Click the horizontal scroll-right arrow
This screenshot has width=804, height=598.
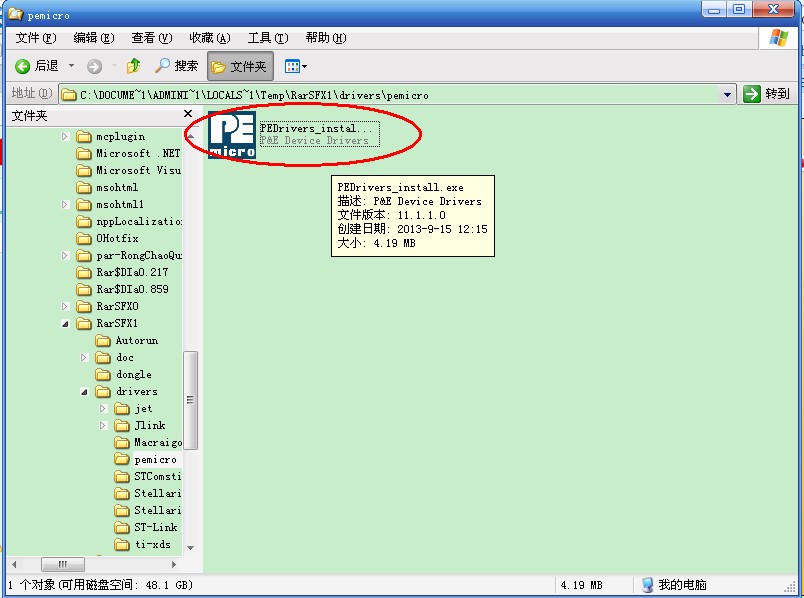point(174,564)
